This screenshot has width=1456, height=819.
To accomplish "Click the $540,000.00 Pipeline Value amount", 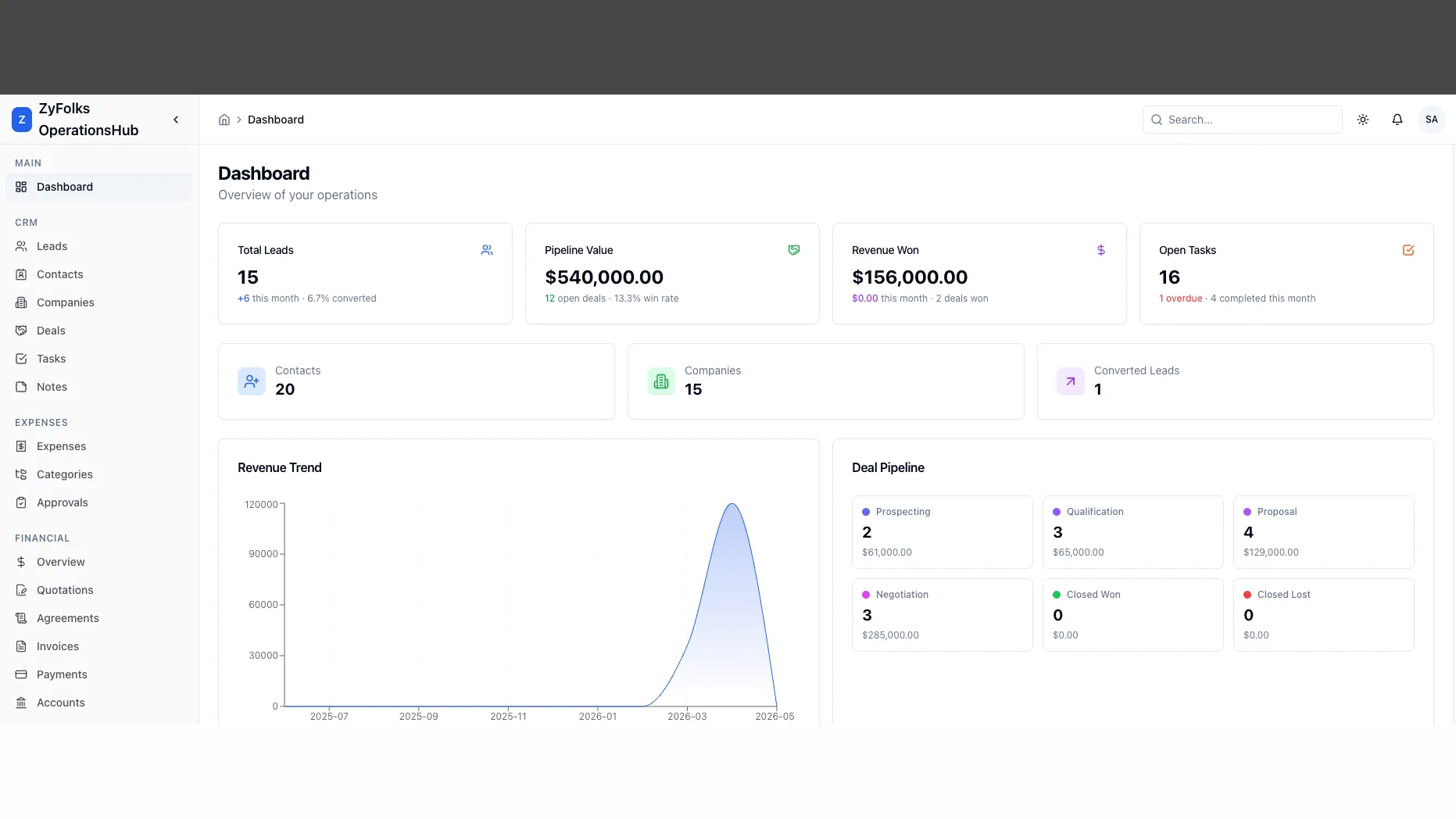I will (x=604, y=277).
